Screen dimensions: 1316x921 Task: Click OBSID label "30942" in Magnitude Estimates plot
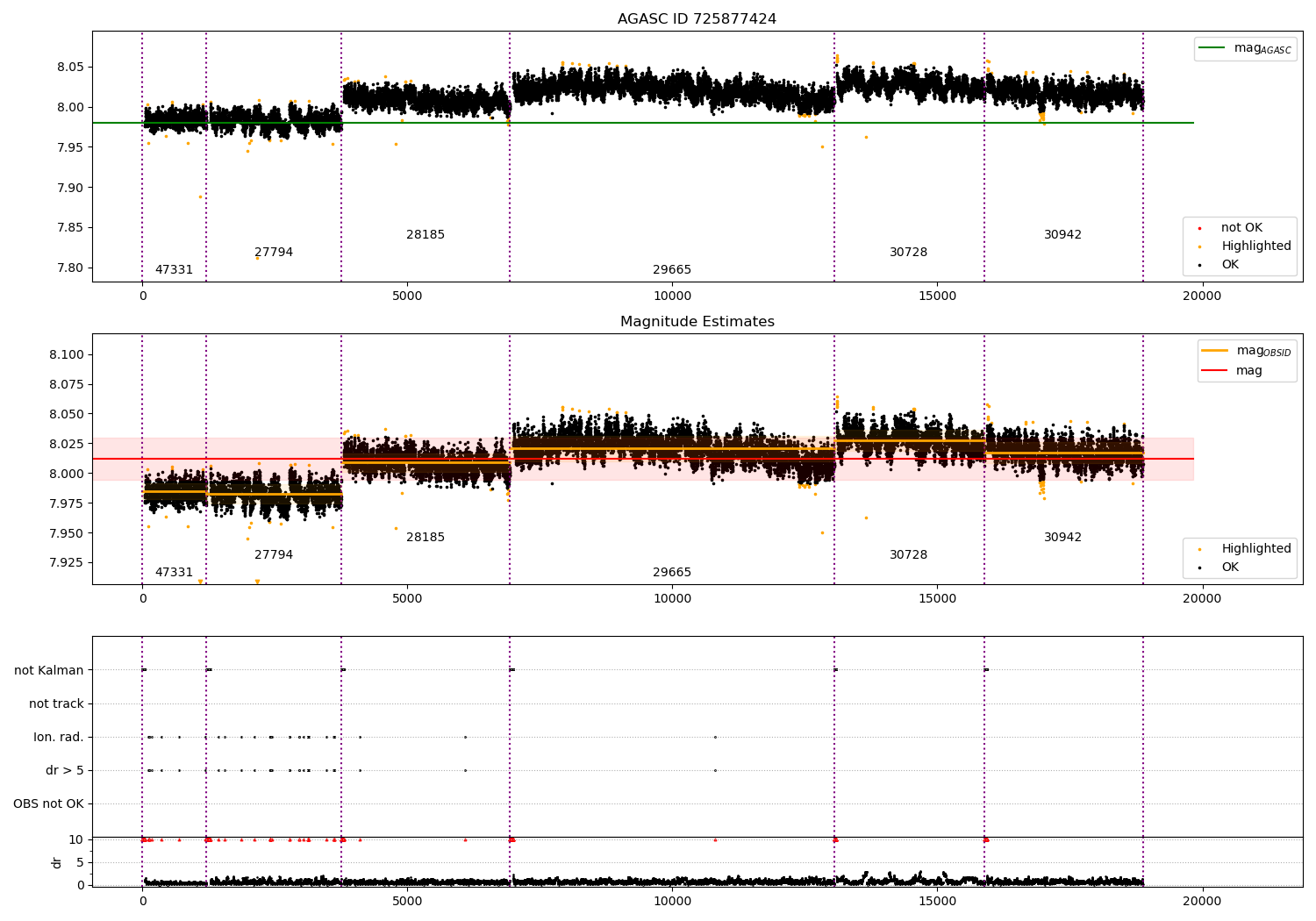click(1062, 538)
